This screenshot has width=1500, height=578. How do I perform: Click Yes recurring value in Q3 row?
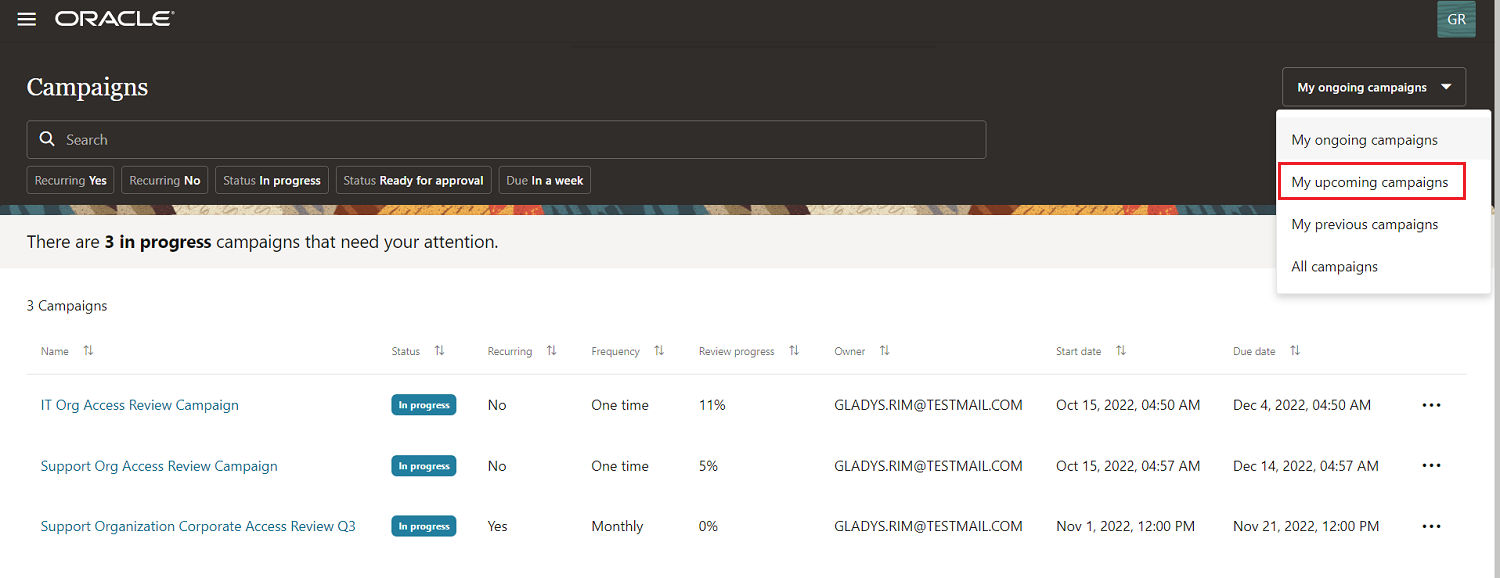point(498,526)
